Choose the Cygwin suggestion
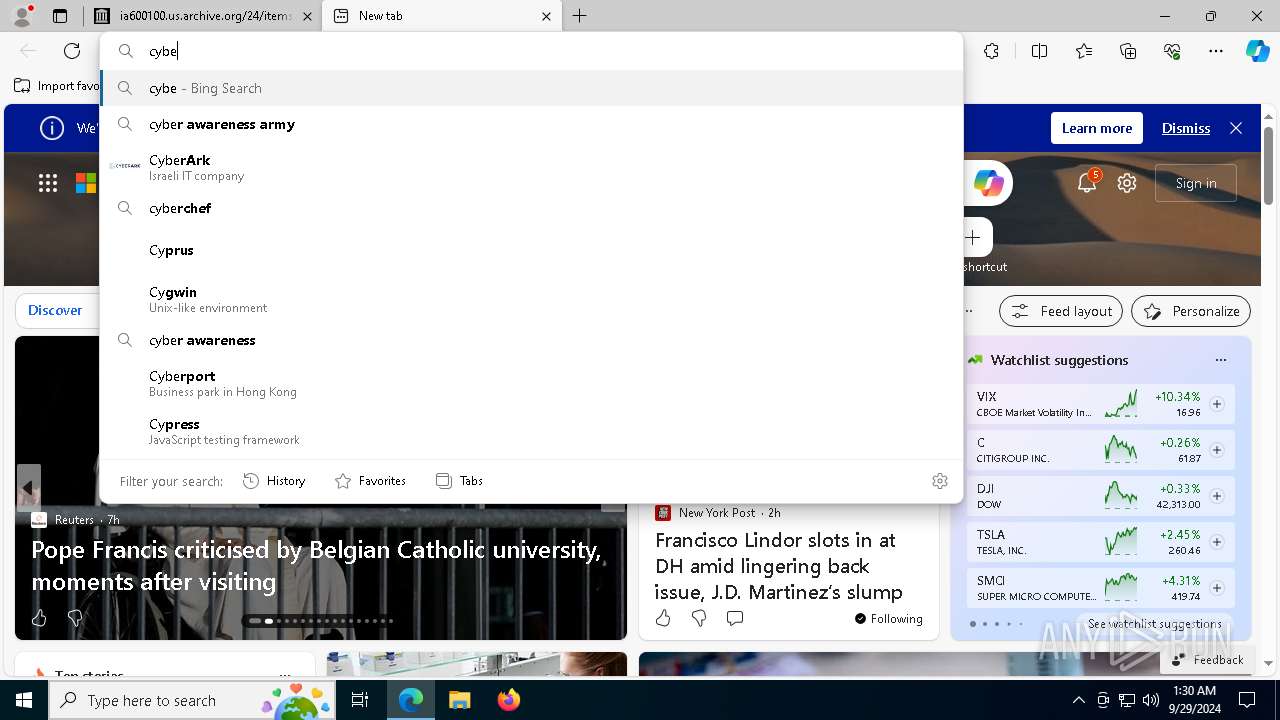 coord(531,298)
